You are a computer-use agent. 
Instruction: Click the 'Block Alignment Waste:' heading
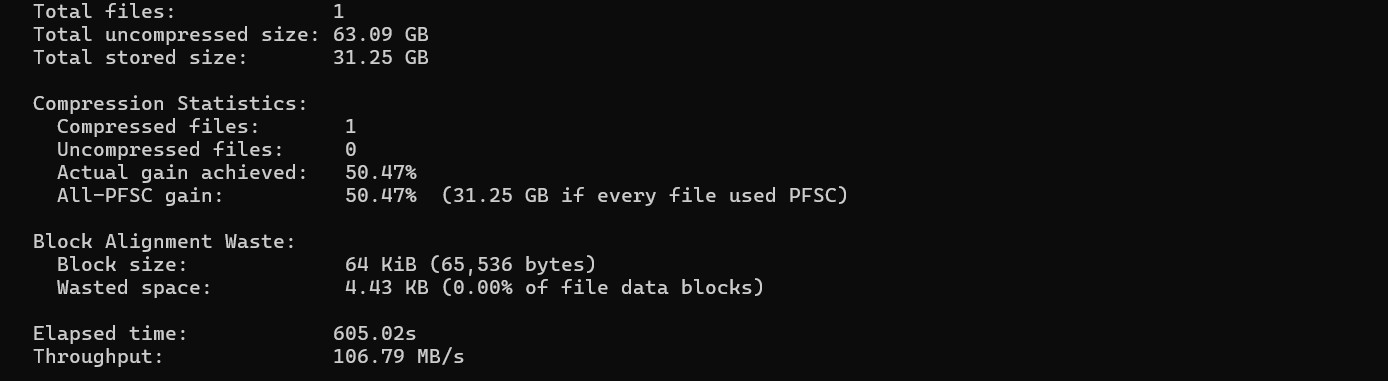click(164, 241)
